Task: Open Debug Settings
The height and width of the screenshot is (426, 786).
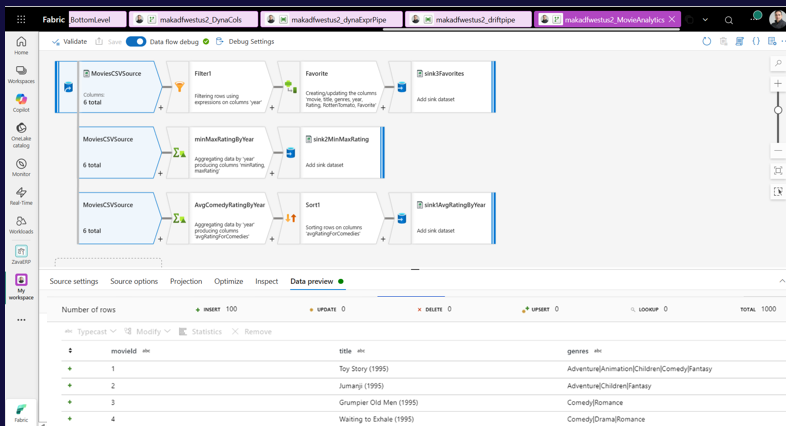Action: [x=245, y=41]
